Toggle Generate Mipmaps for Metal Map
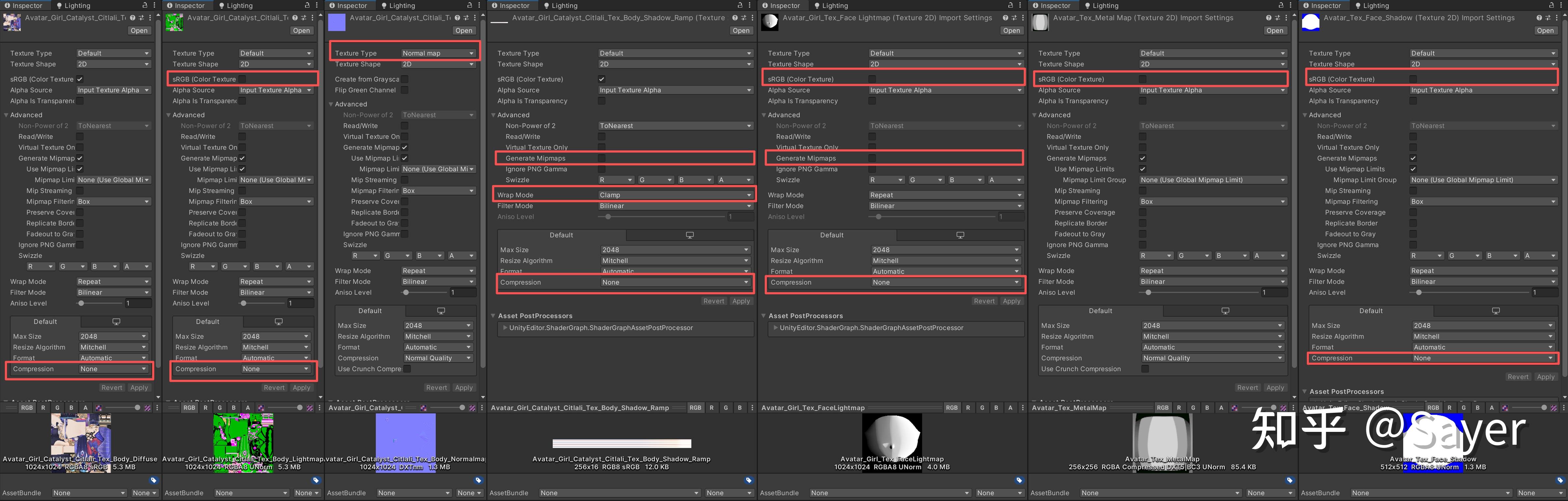The height and width of the screenshot is (501, 1568). click(x=1142, y=158)
